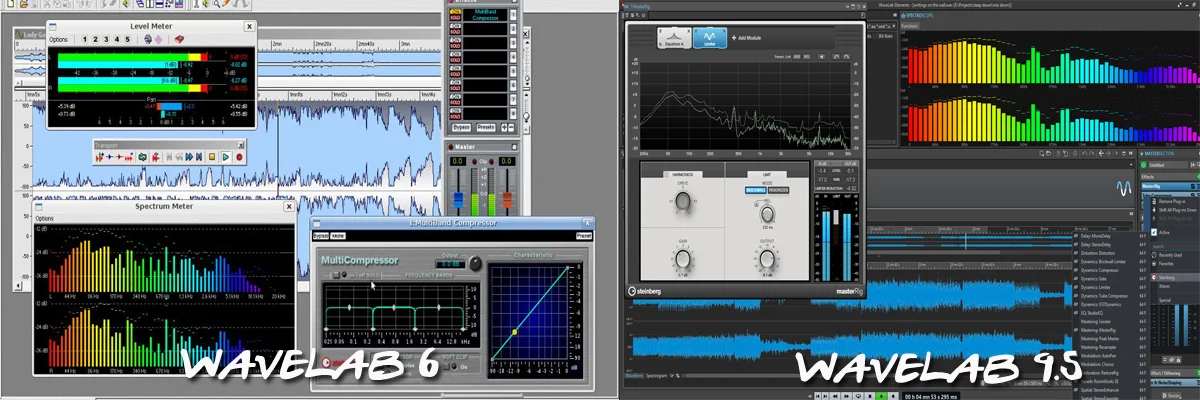
Task: Choose Delay MonoDelay from the effects list
Action: [x=1095, y=236]
